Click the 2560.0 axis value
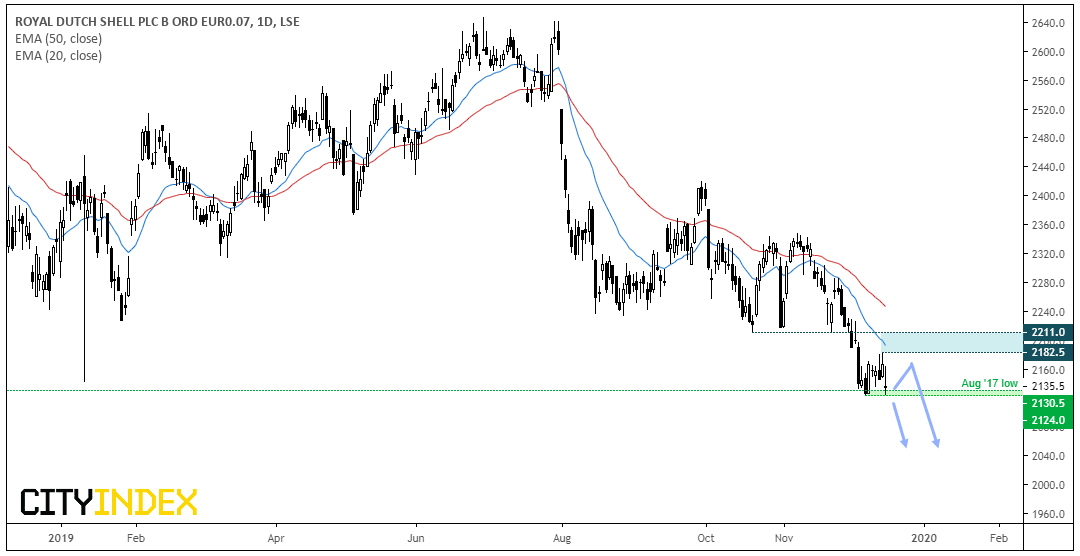 pos(1050,81)
